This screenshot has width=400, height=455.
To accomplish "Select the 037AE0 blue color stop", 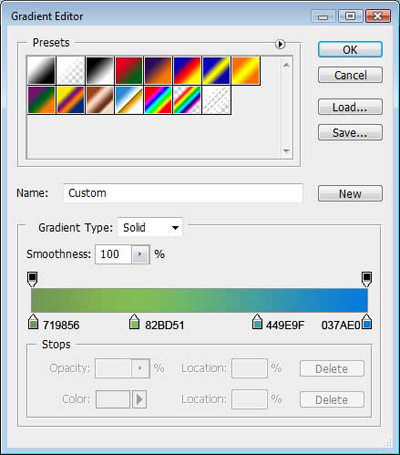I will click(367, 322).
